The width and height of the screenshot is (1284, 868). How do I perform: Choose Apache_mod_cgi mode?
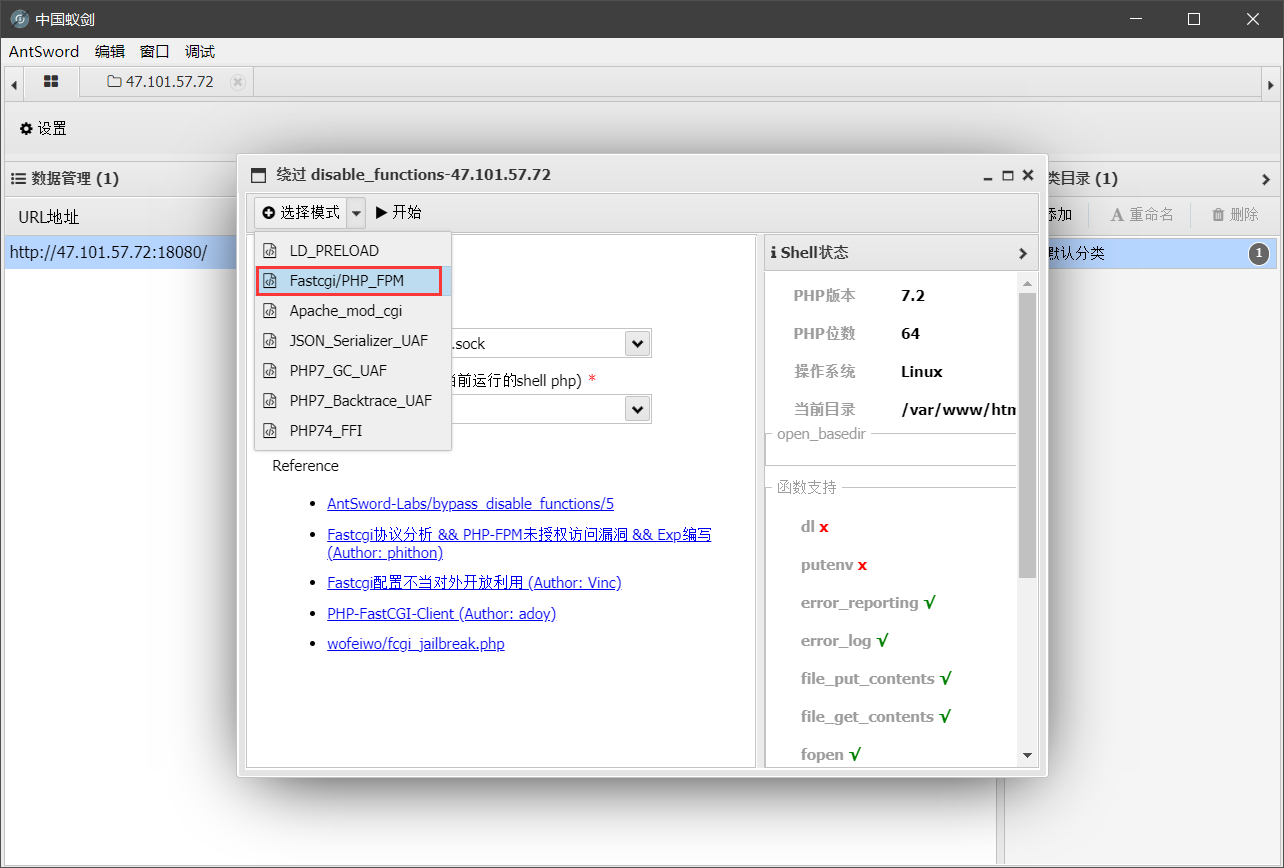coord(353,311)
